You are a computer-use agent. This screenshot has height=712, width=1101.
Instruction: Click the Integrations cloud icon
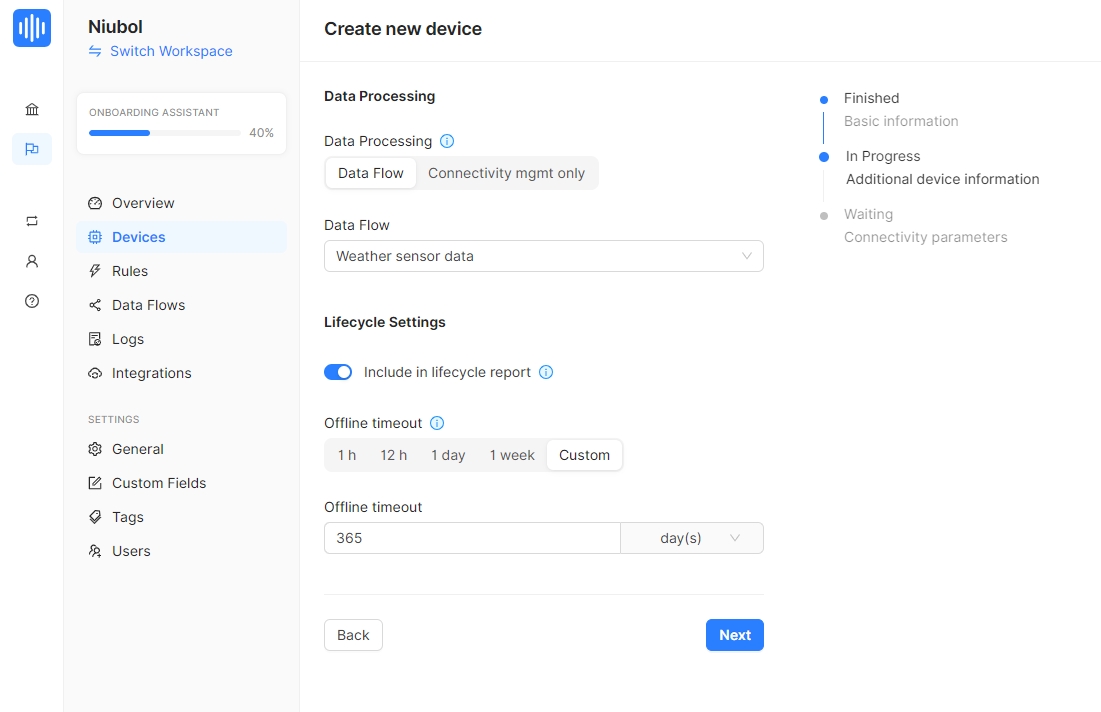click(93, 373)
